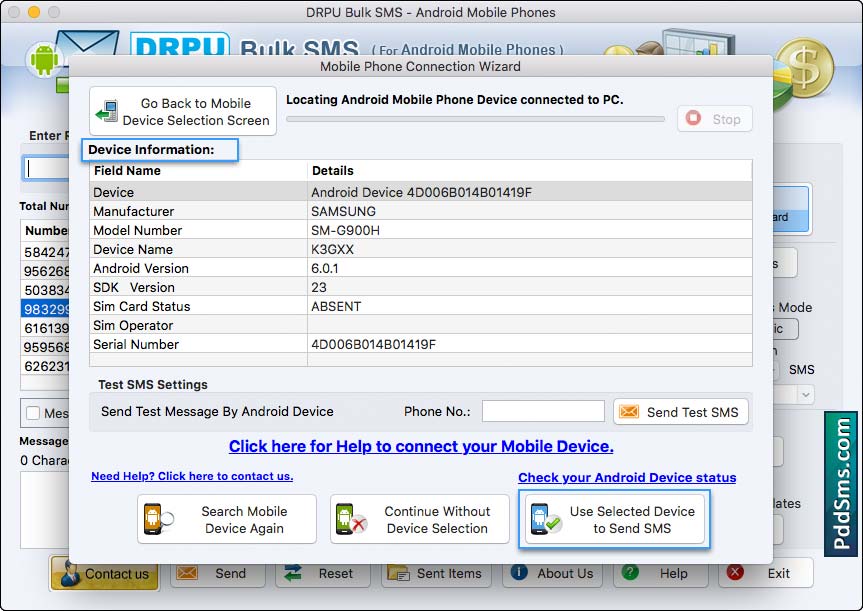Select the Device Name row
The width and height of the screenshot is (863, 611).
point(421,249)
